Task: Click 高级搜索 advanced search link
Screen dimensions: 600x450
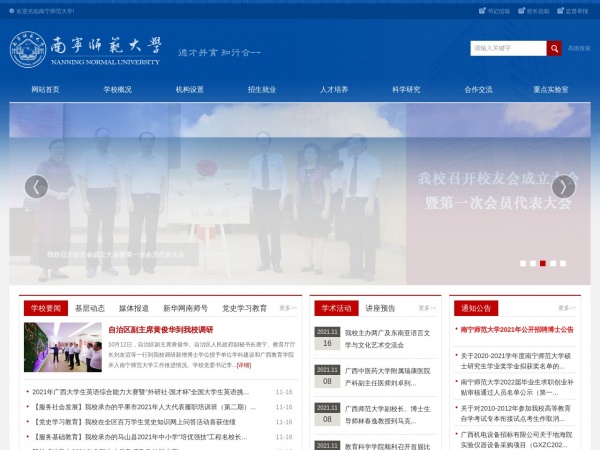Action: pos(579,48)
